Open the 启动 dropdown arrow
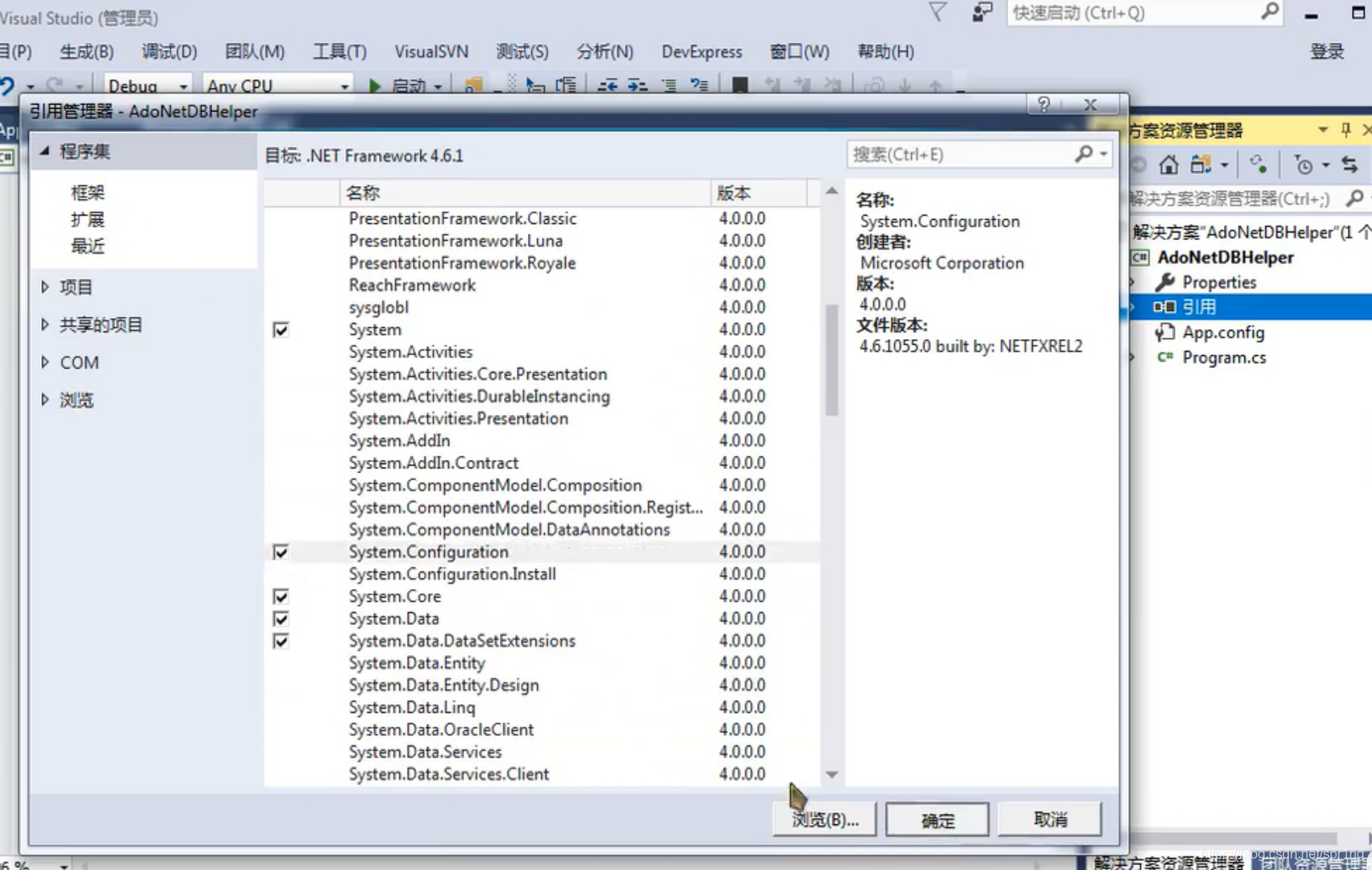 [438, 86]
